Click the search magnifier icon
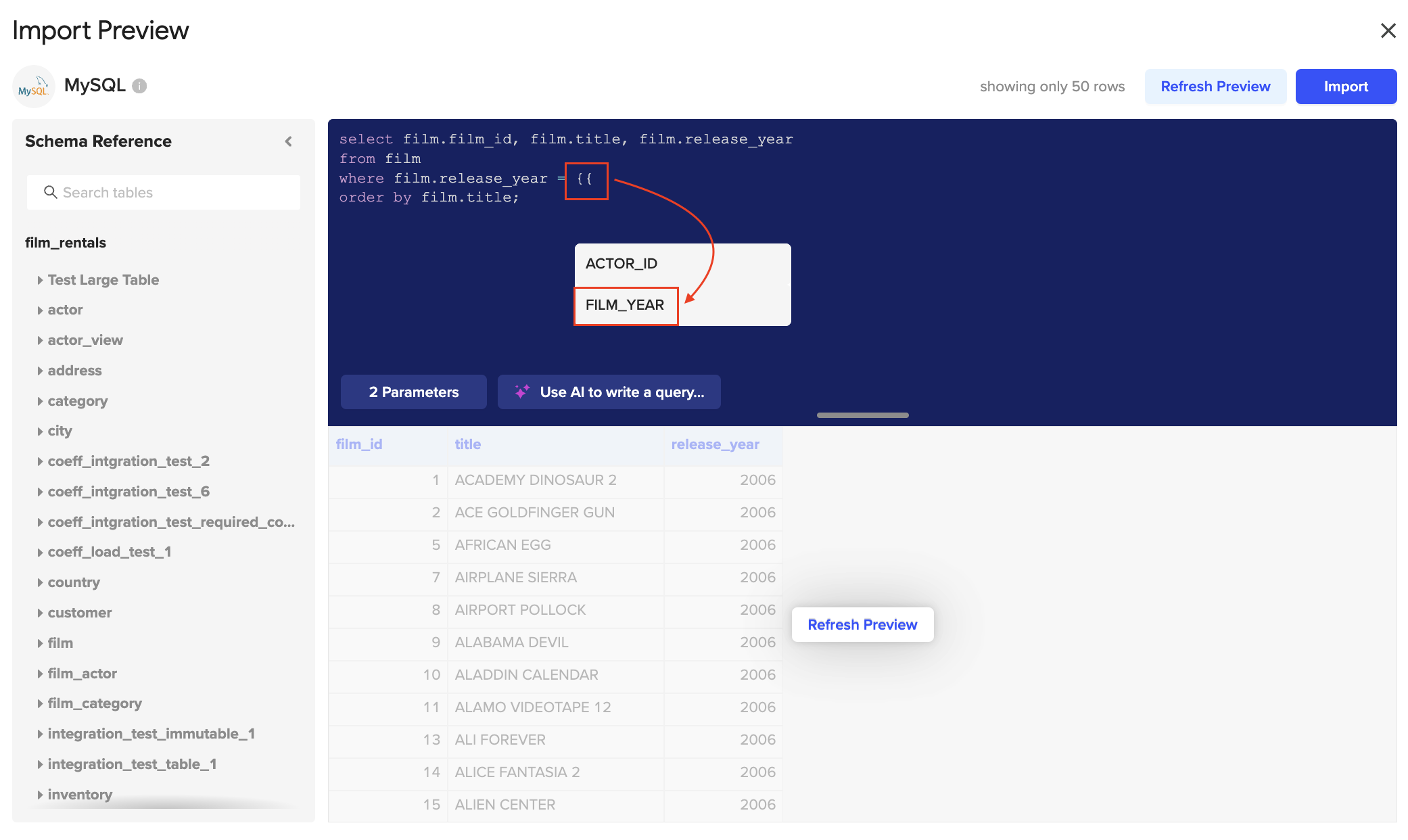The width and height of the screenshot is (1408, 840). point(50,192)
